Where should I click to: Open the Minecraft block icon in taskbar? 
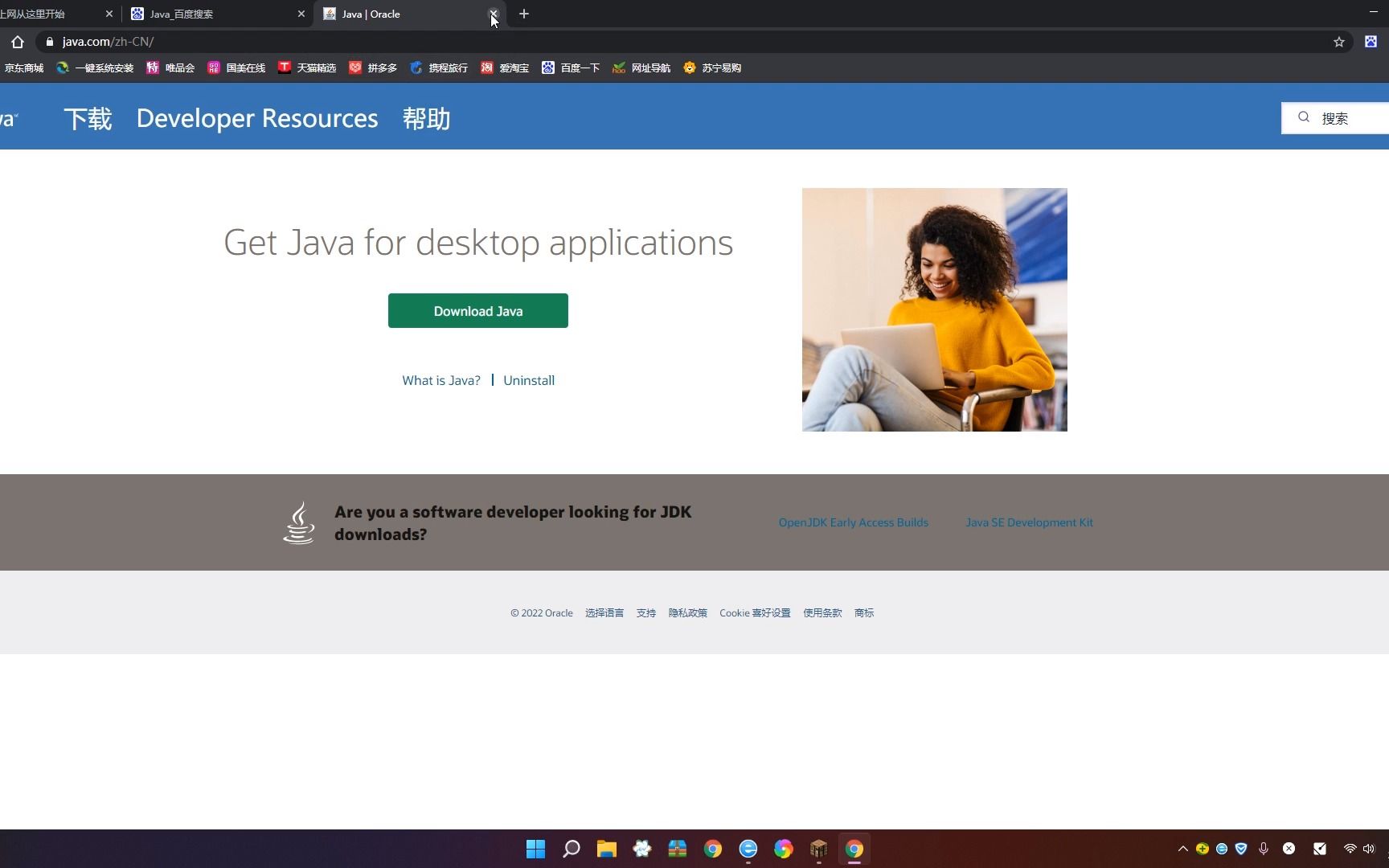coord(819,849)
